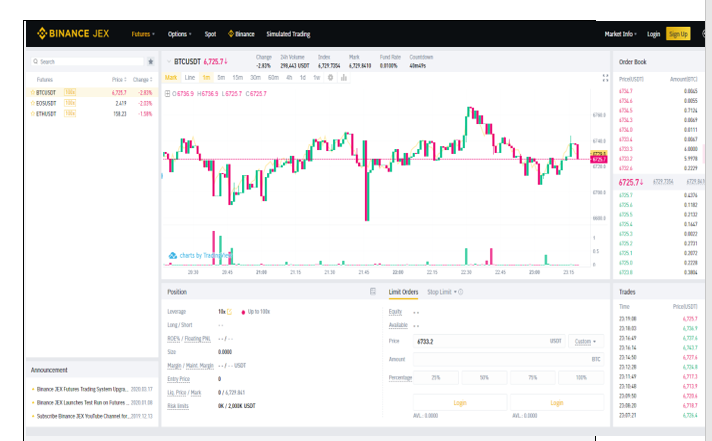
Task: Select the 15m chart interval
Action: click(237, 78)
